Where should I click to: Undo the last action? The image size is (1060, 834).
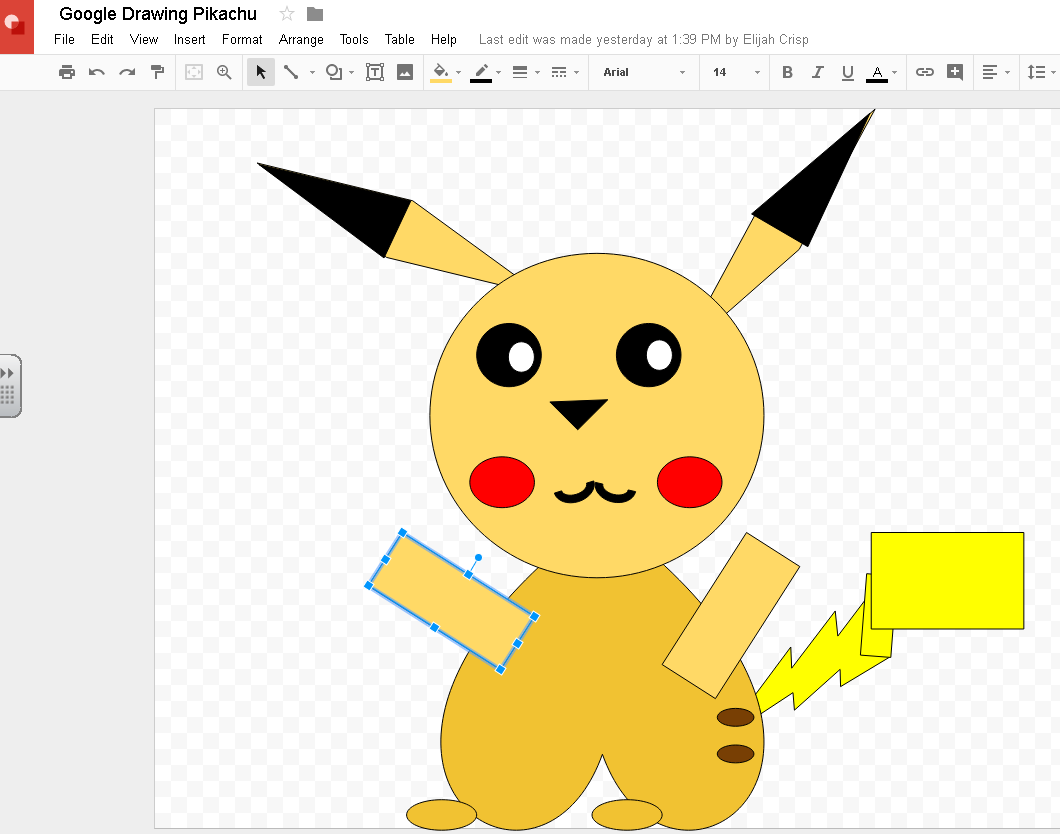pos(97,72)
